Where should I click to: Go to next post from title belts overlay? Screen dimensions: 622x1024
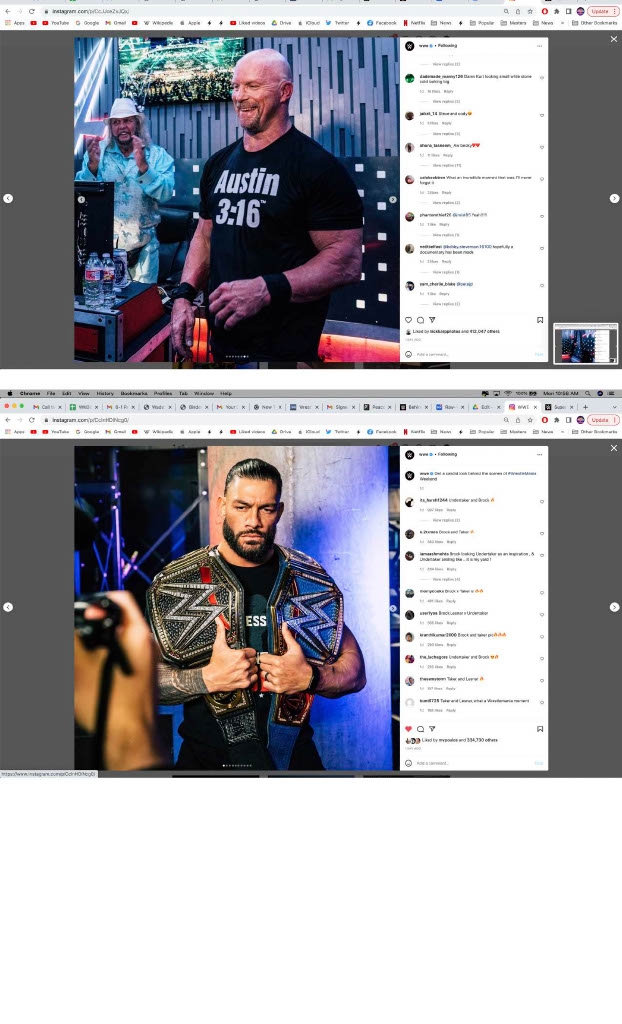[x=614, y=607]
